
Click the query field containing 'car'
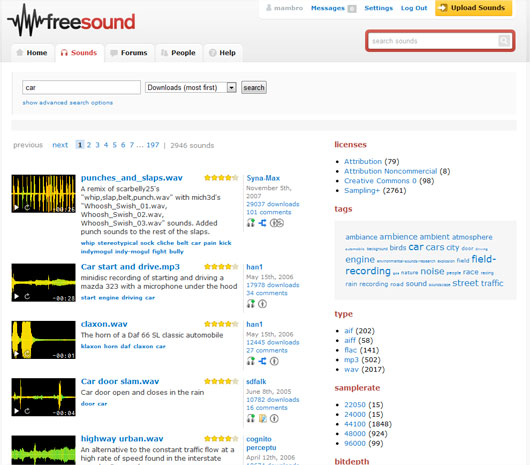click(81, 88)
